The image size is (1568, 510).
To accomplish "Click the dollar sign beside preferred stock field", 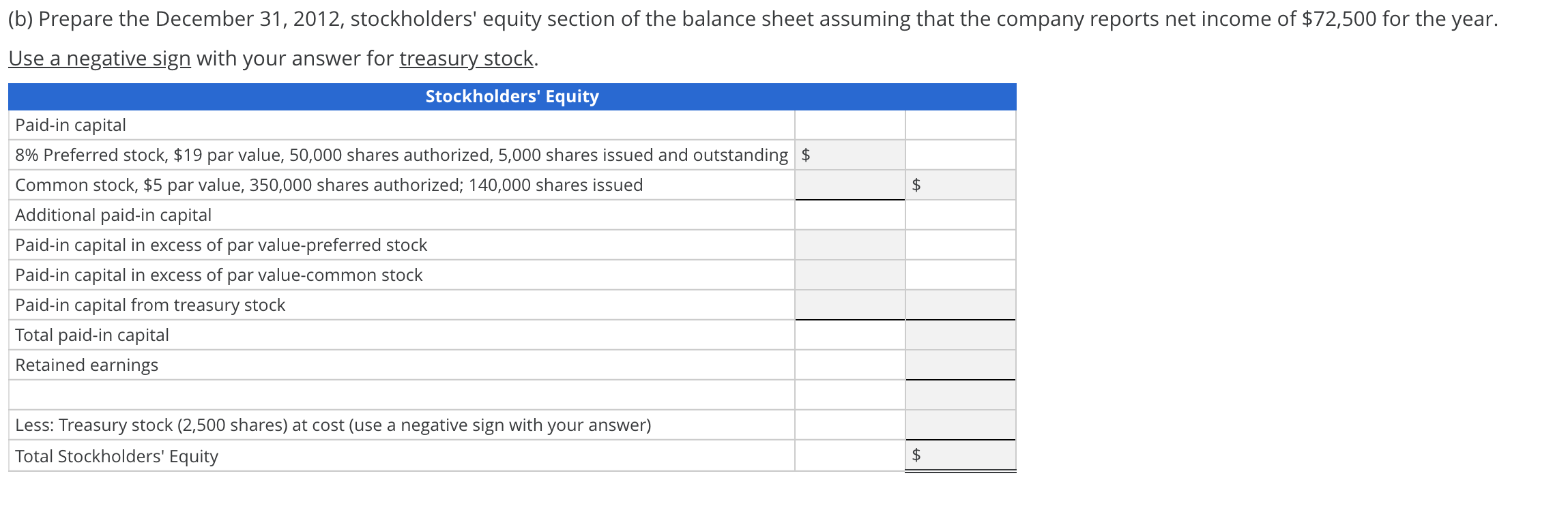I will 807,155.
